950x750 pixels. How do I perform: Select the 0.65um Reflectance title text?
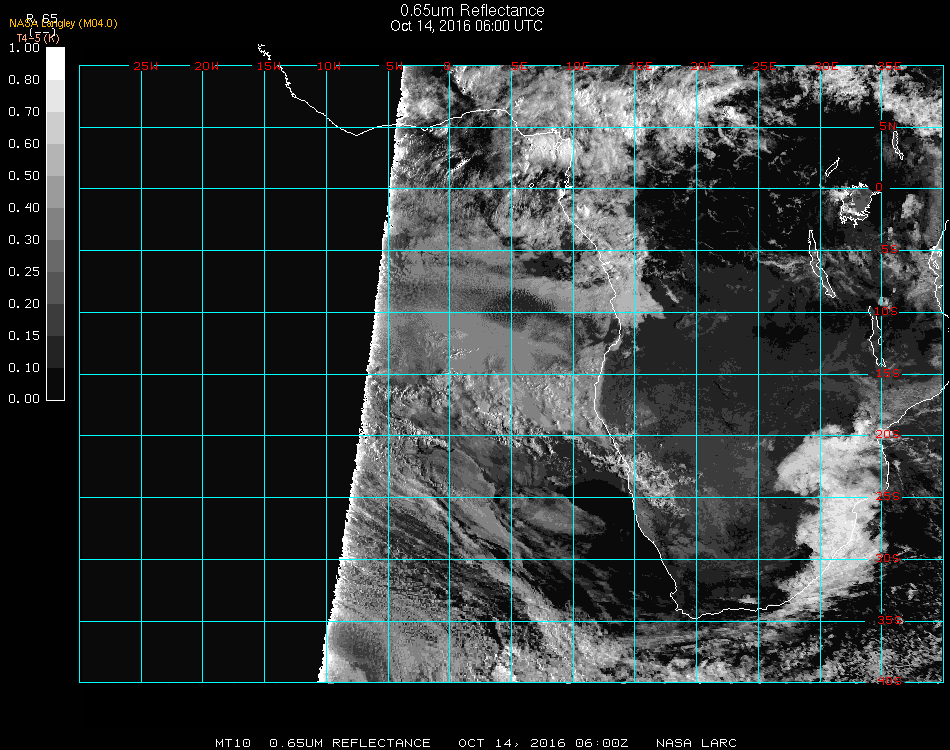(x=472, y=11)
